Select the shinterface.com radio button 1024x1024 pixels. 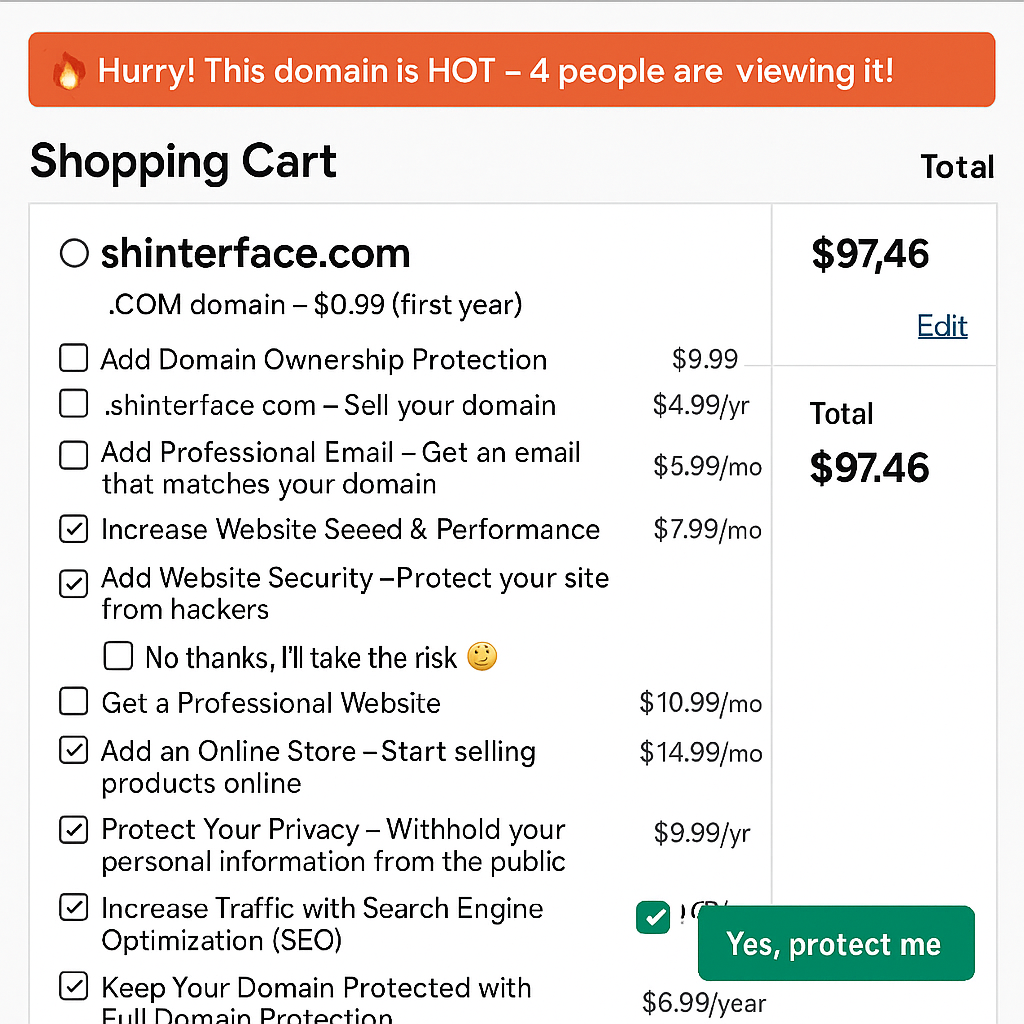(x=74, y=253)
